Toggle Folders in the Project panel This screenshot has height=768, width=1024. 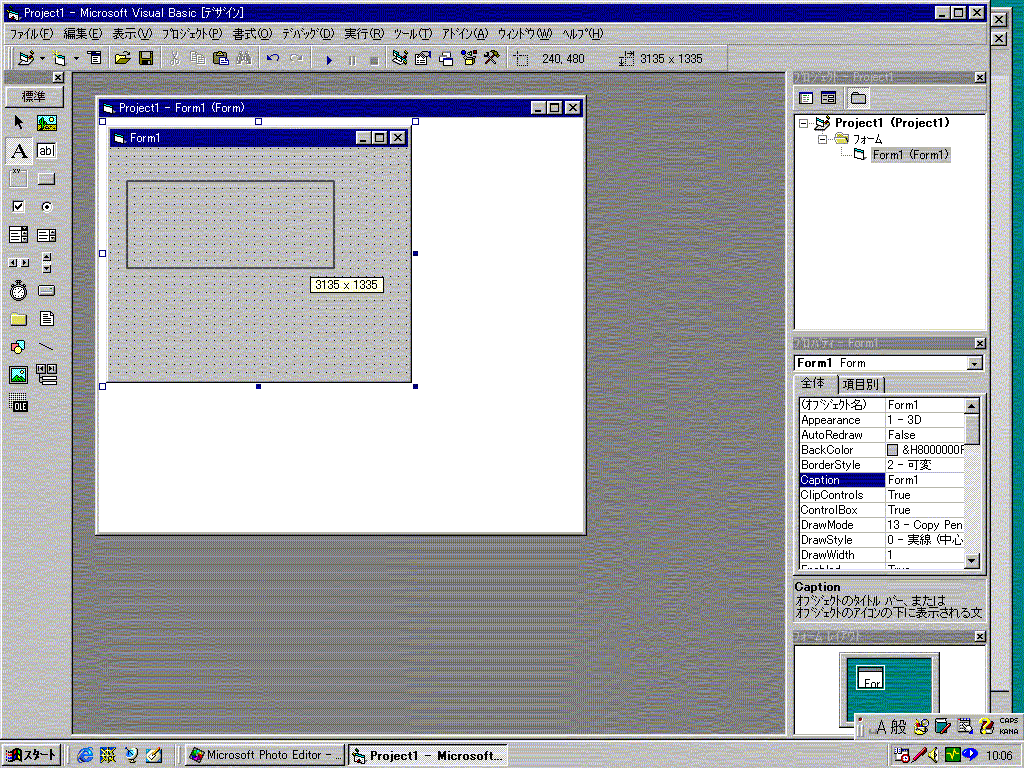coord(858,98)
